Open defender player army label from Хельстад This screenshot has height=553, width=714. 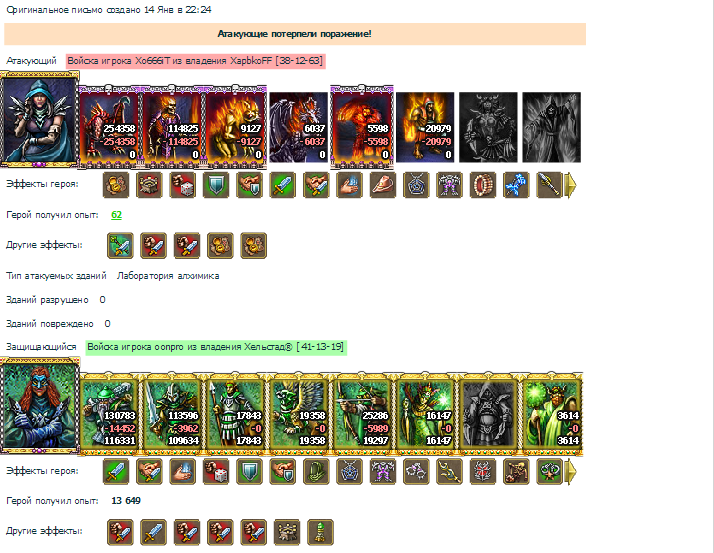pos(216,347)
